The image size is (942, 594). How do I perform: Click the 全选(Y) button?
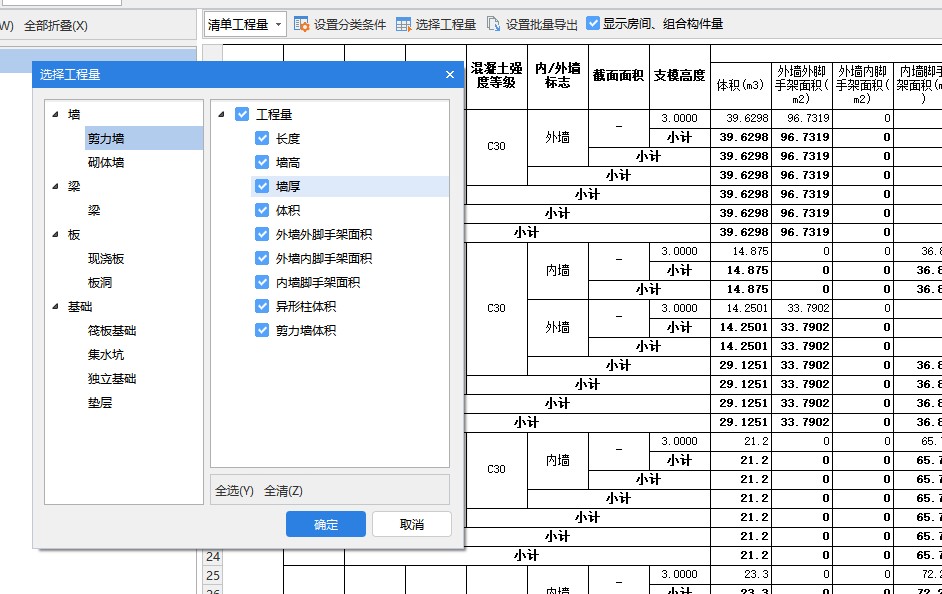point(234,491)
